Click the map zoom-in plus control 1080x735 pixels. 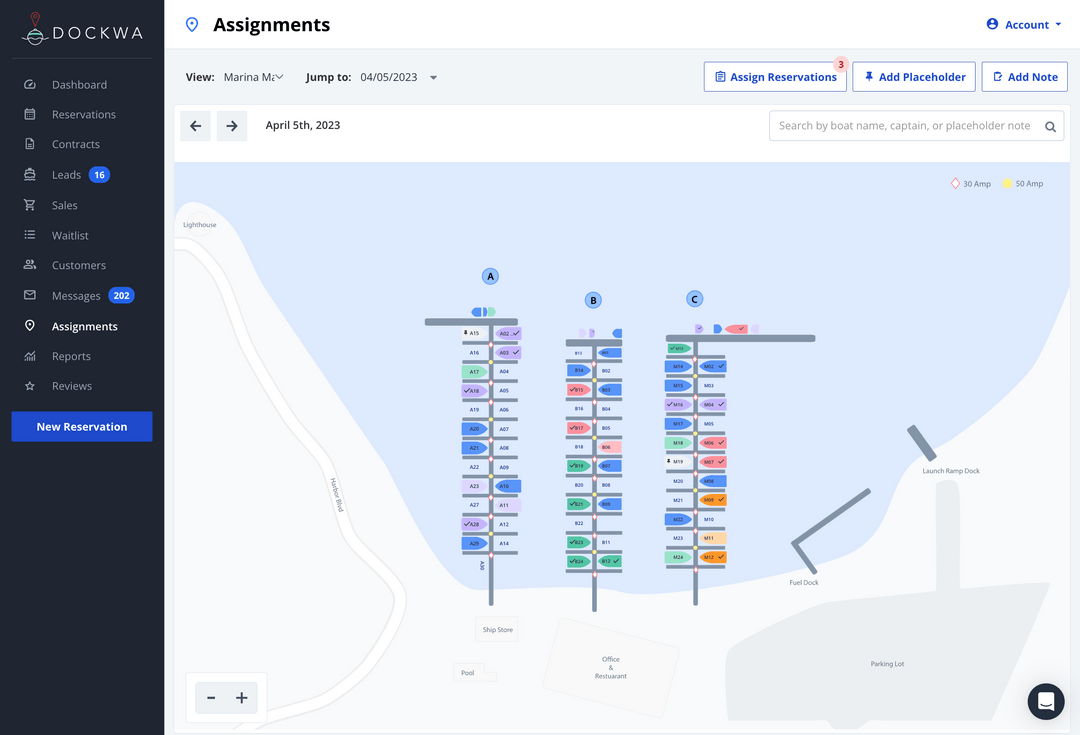[241, 697]
